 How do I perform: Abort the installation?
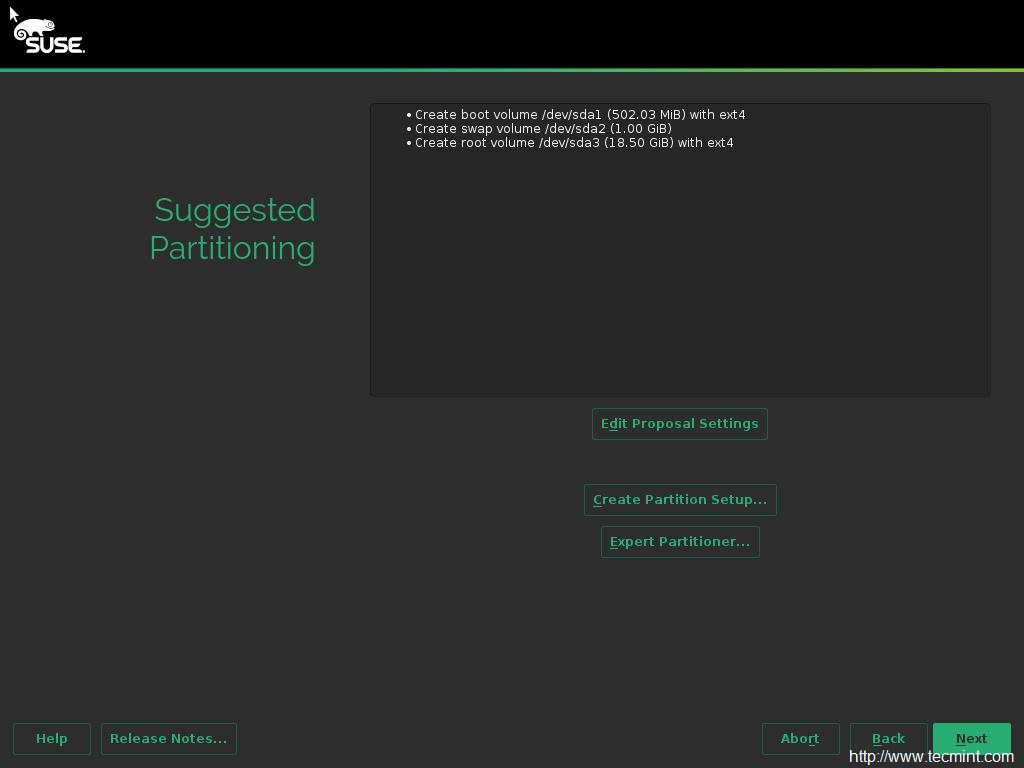tap(800, 739)
